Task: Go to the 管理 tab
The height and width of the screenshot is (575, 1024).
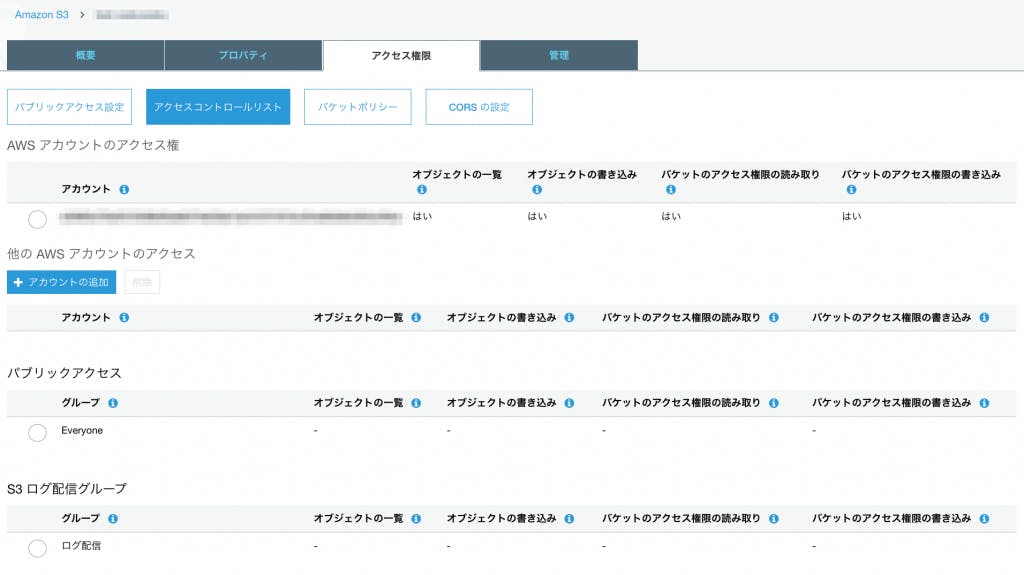Action: point(558,55)
